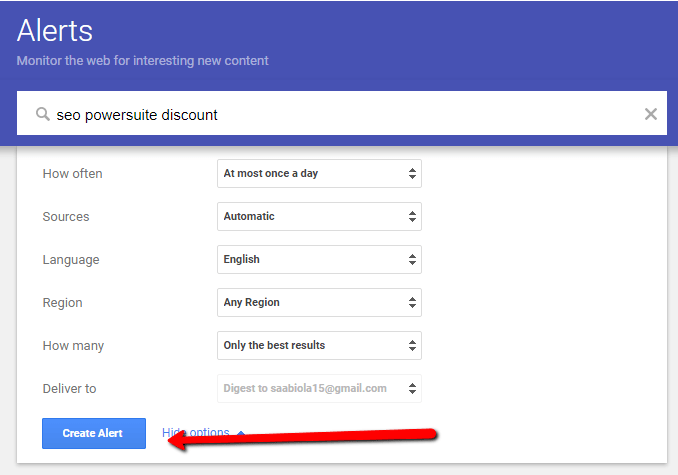This screenshot has height=475, width=678.
Task: Expand the Sources dropdown set to Automatic
Action: 319,216
